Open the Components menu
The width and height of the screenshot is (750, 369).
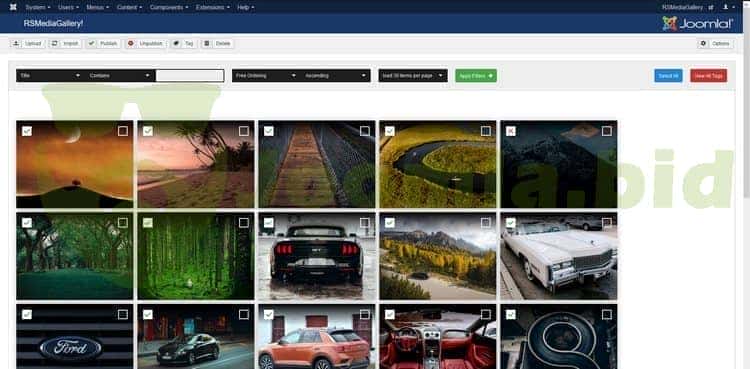[169, 7]
